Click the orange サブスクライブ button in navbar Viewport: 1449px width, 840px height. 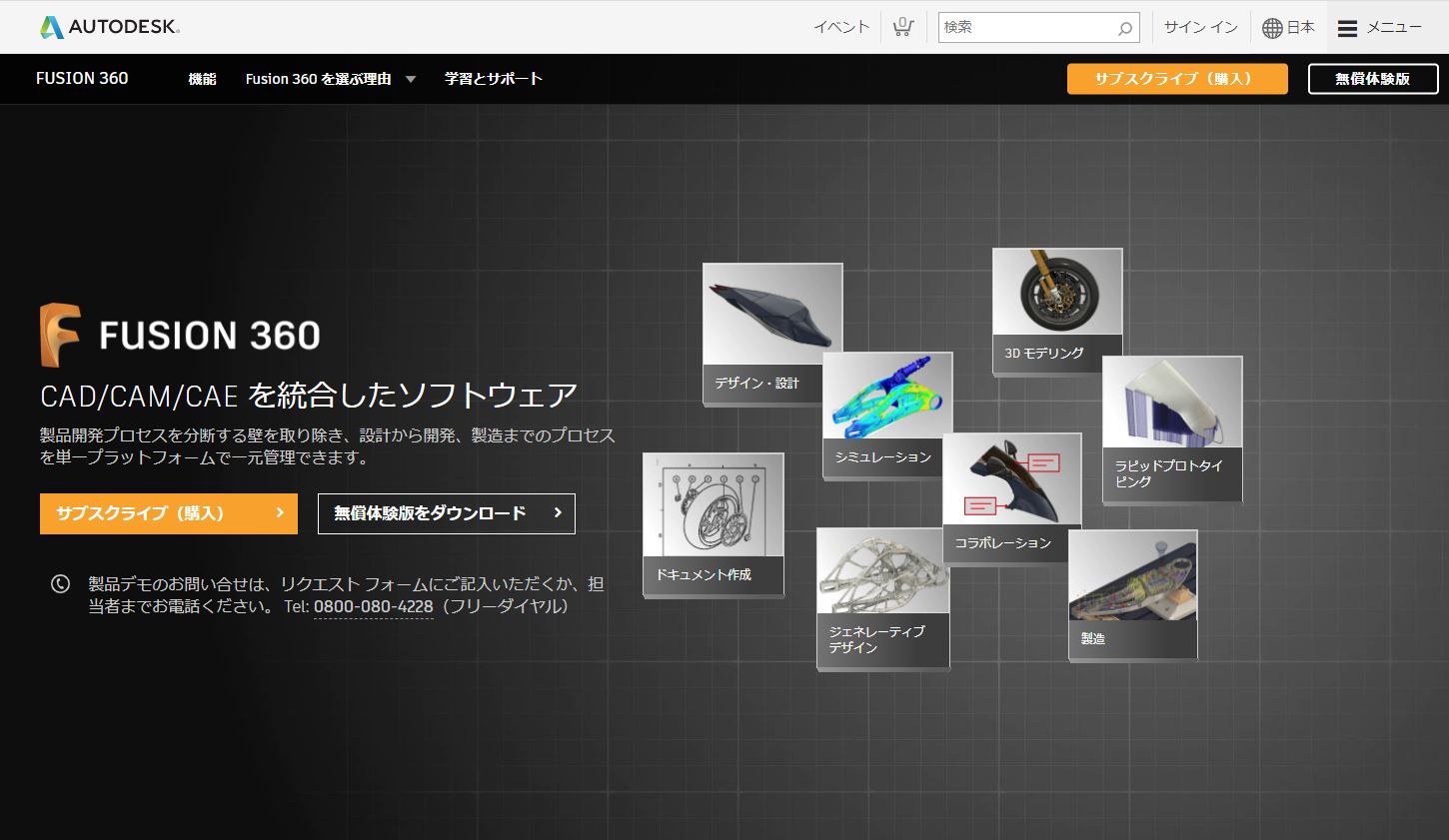[x=1176, y=79]
